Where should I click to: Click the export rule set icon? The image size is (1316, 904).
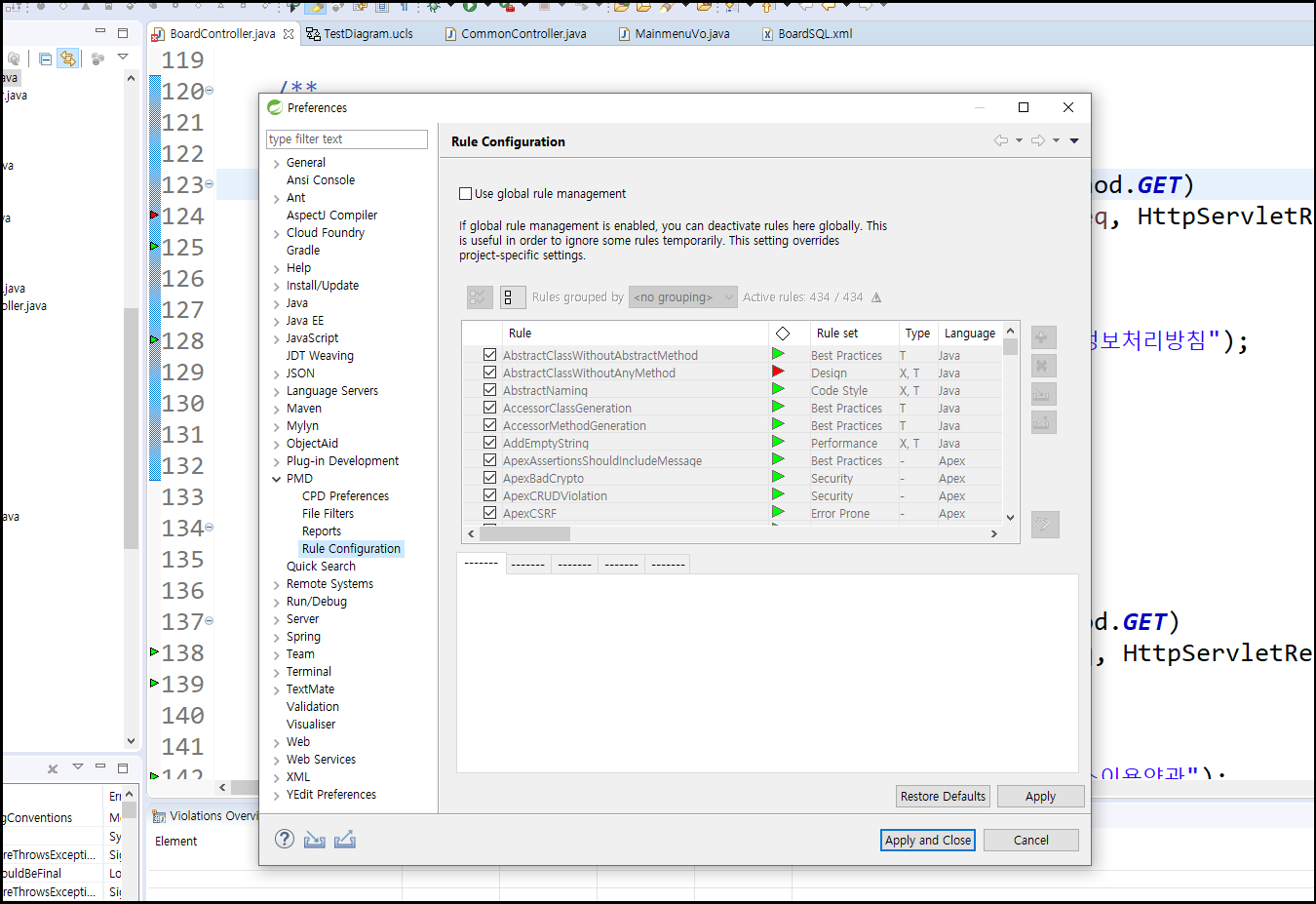[1043, 422]
